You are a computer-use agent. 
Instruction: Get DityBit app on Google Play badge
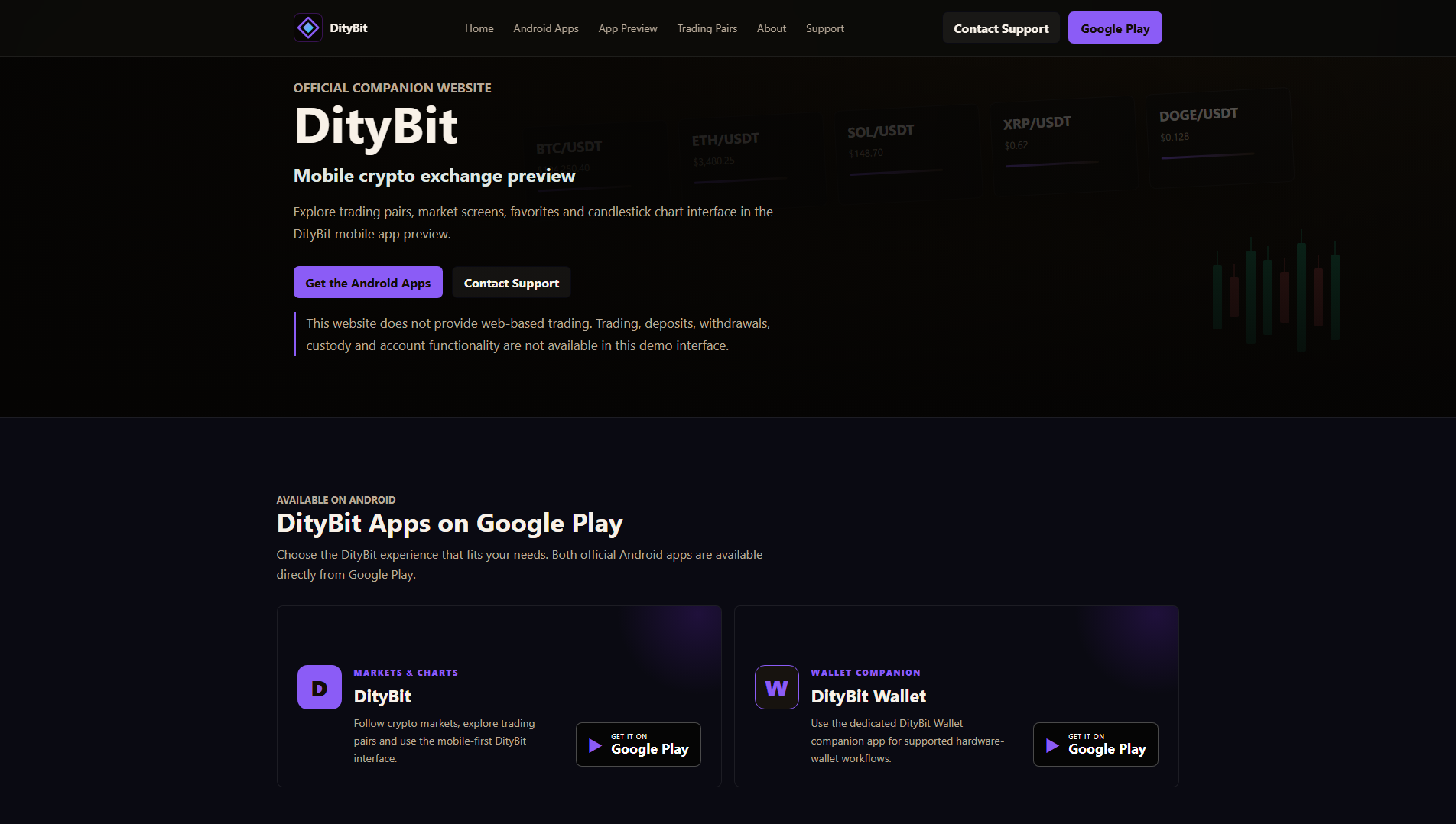639,745
